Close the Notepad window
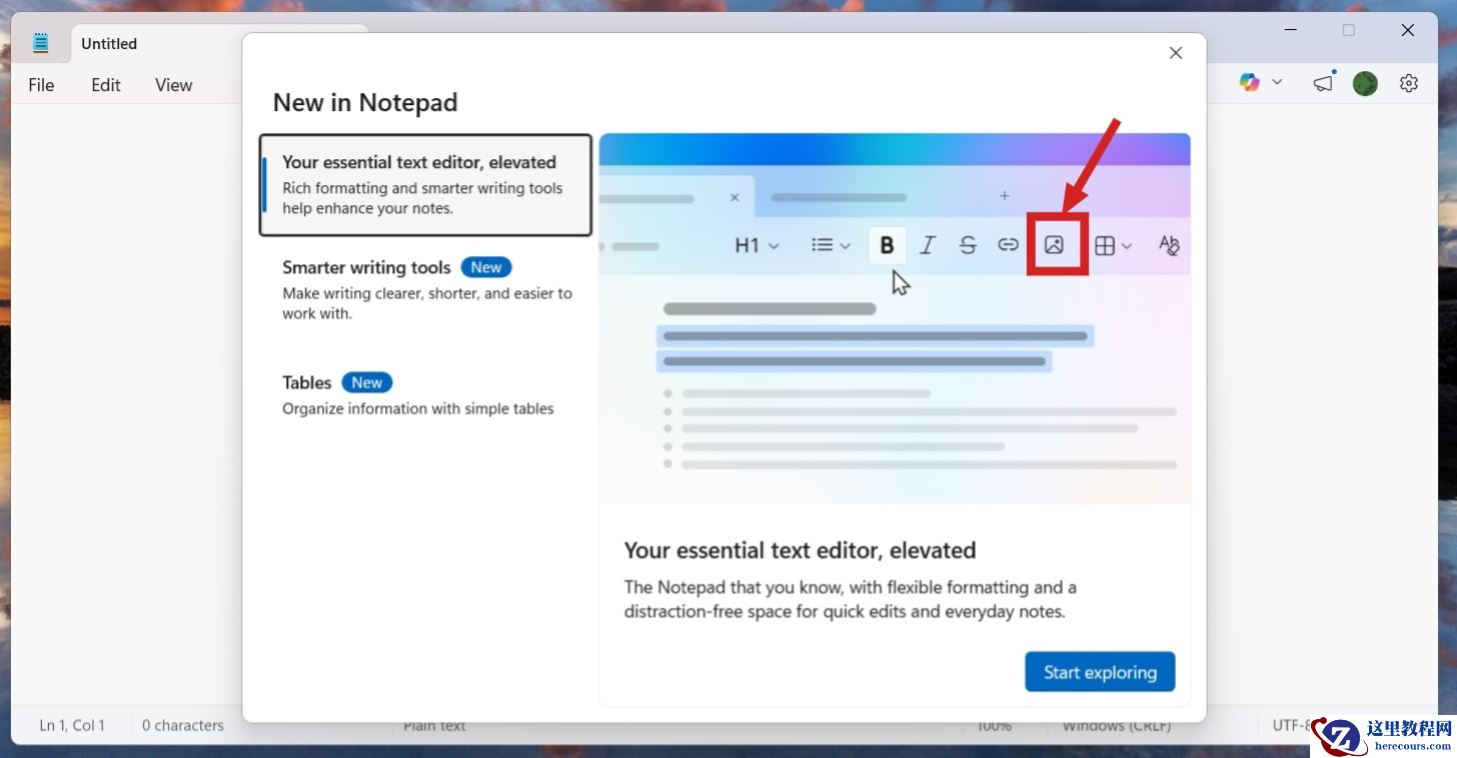 [1408, 30]
